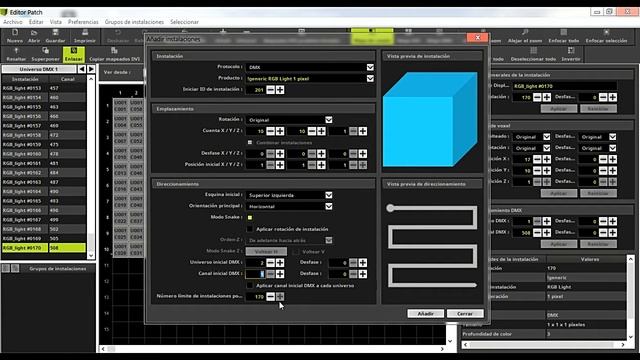Click the Imprimir printer icon
The height and width of the screenshot is (360, 640).
tap(85, 36)
